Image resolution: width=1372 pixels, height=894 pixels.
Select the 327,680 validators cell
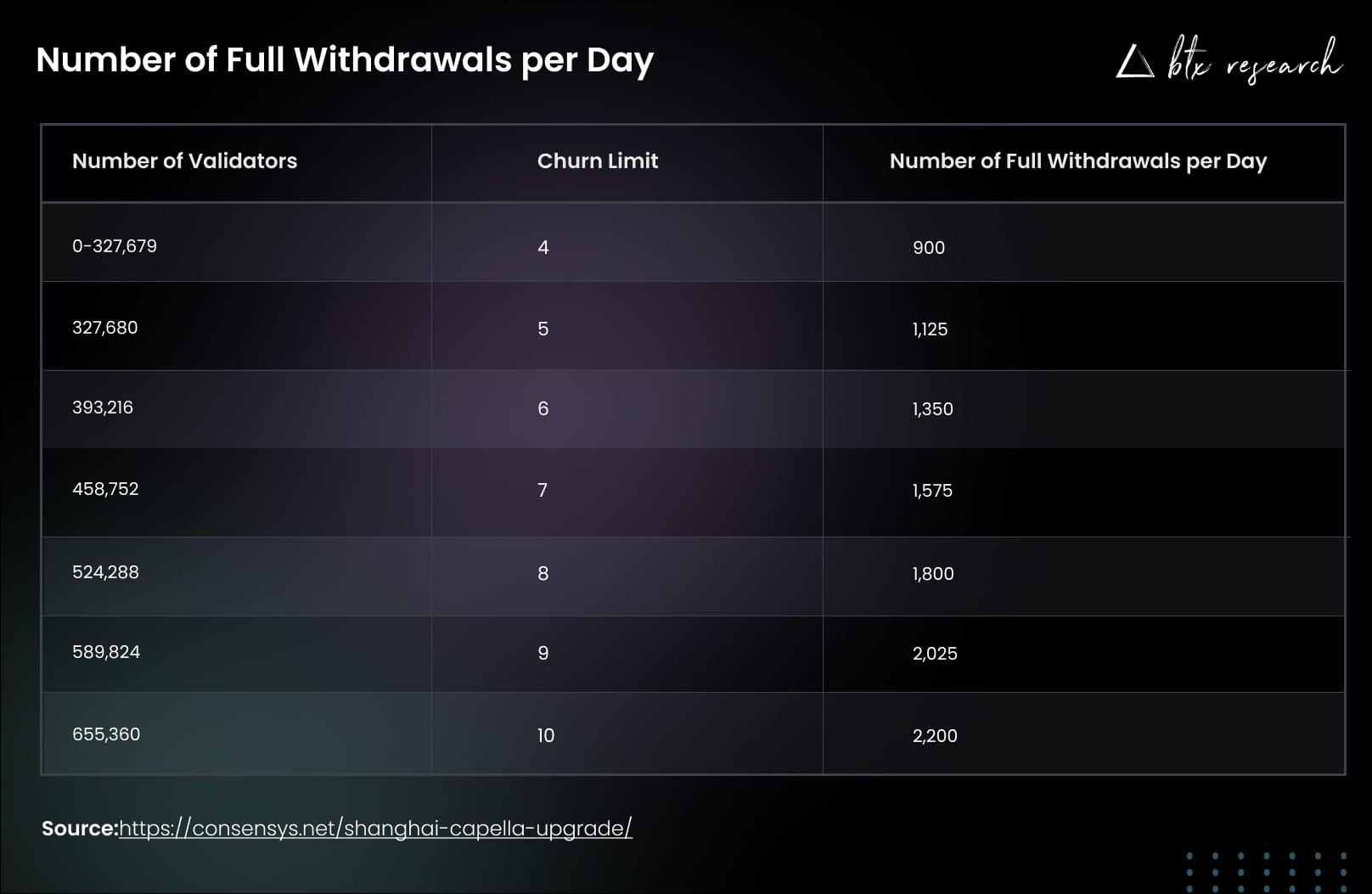[104, 328]
